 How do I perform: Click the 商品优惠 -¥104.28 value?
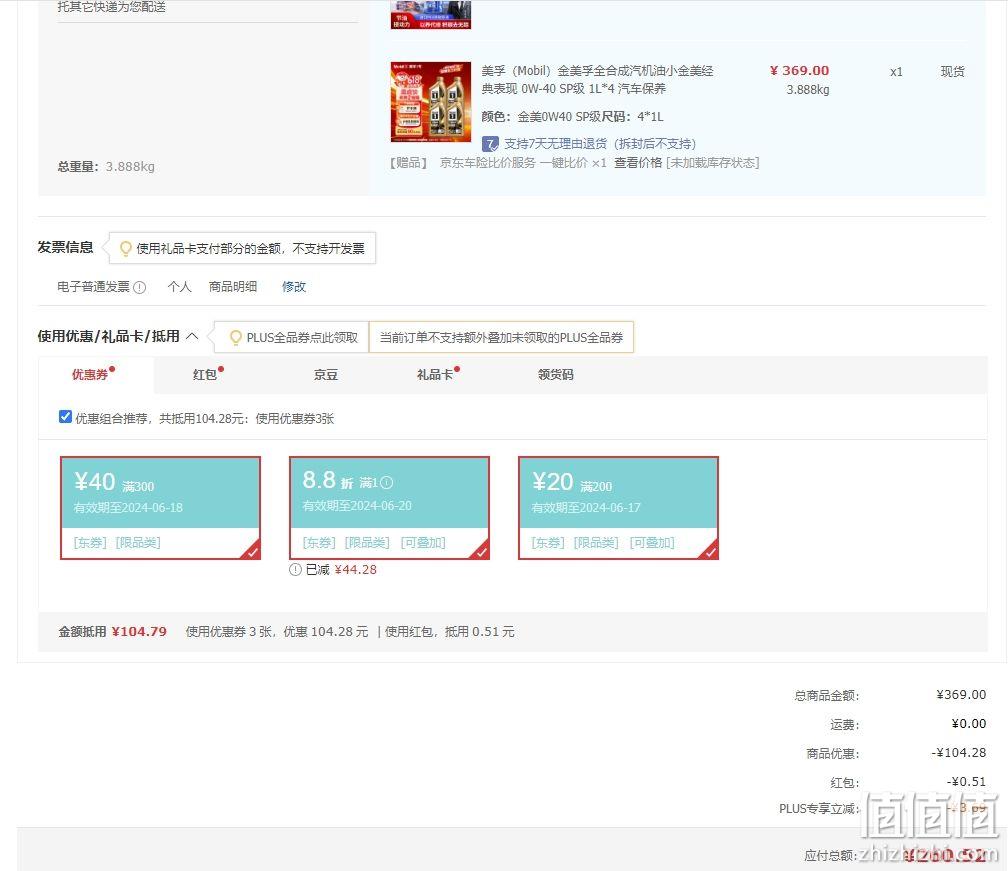point(958,753)
